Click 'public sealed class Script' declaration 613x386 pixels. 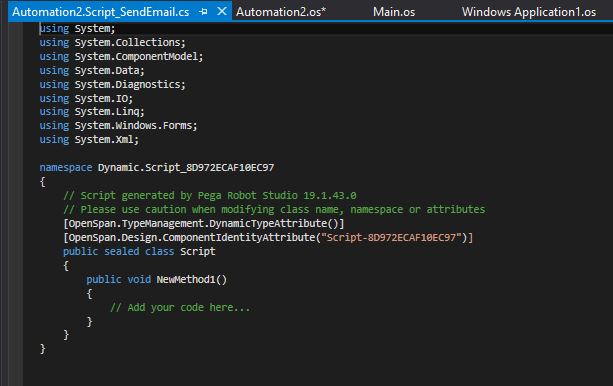[139, 251]
